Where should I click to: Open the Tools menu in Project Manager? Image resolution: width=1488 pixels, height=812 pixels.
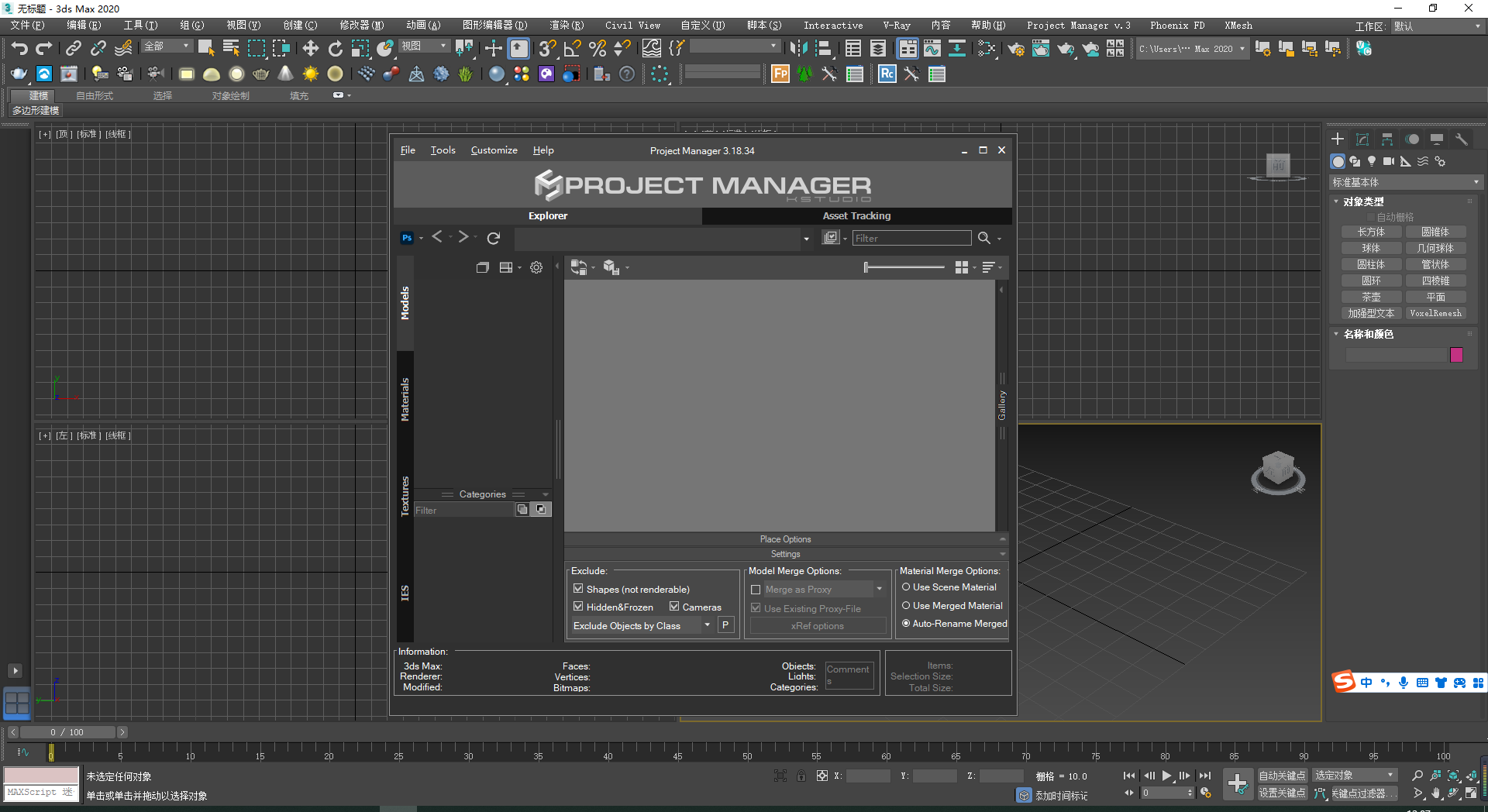443,150
